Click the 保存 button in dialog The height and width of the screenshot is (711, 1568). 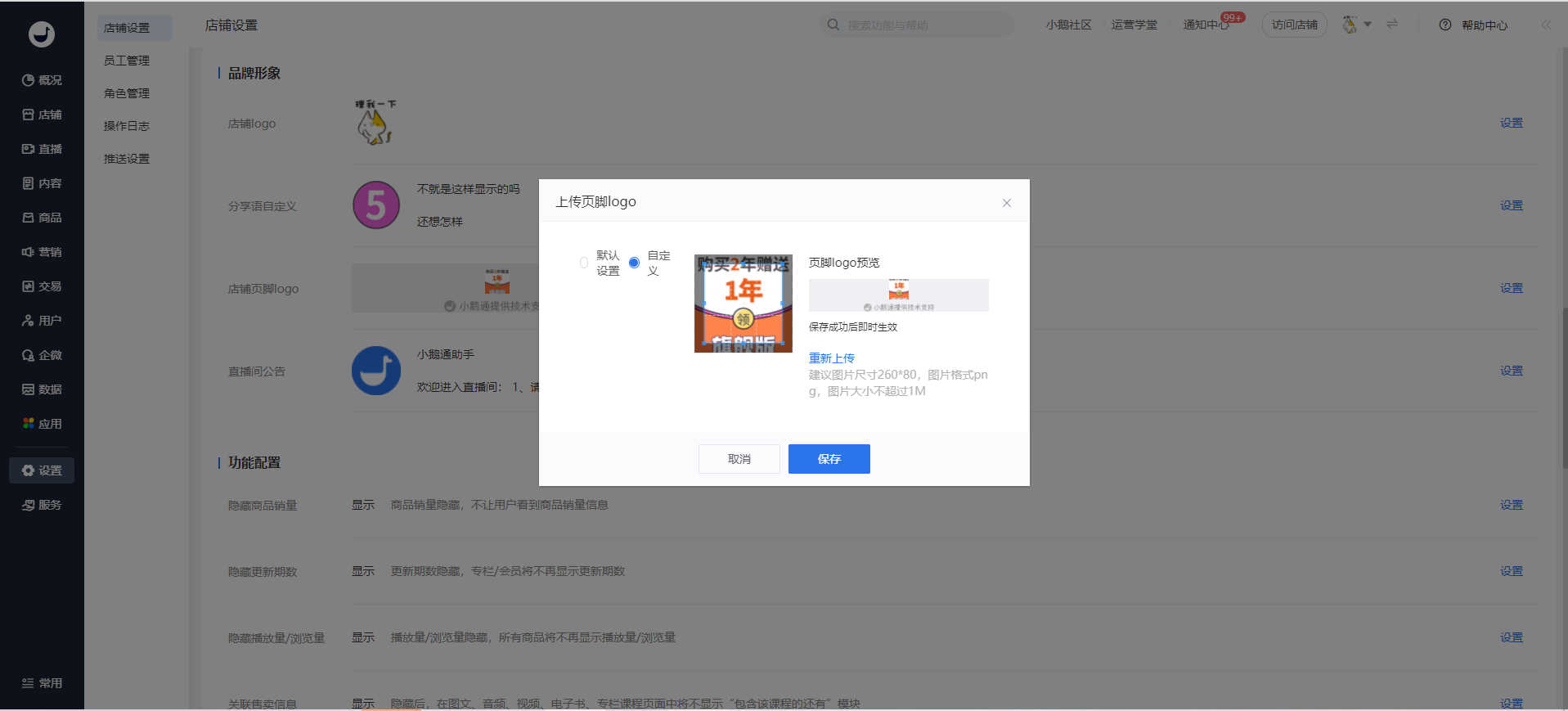829,459
